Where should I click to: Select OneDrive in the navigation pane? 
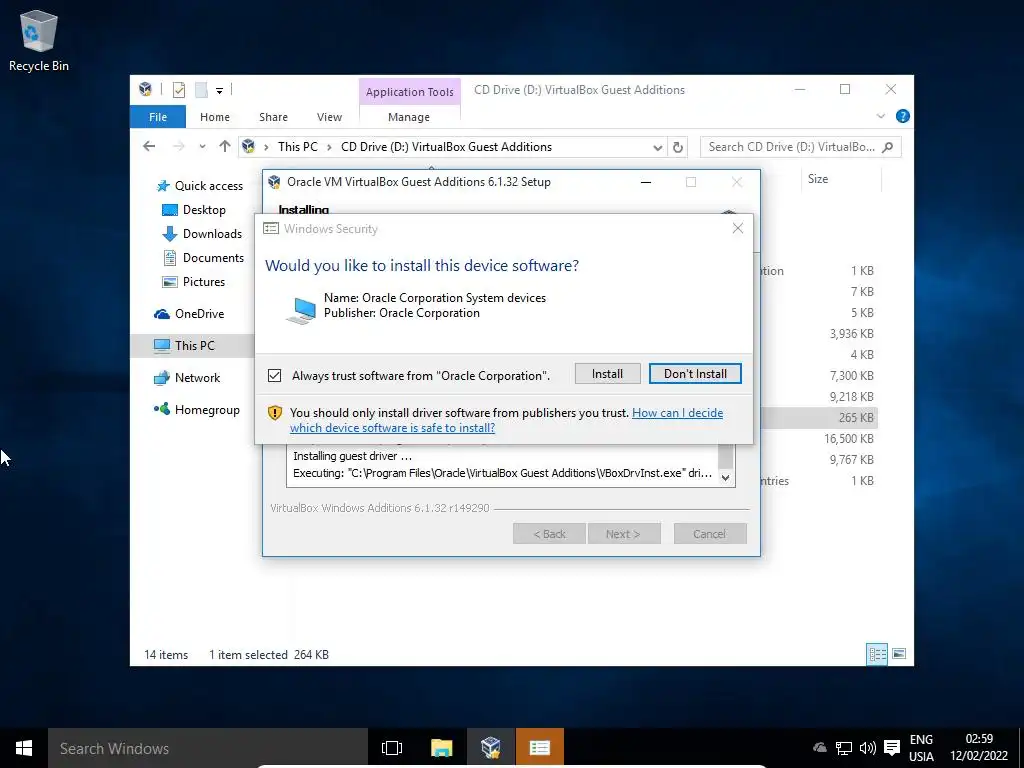point(189,314)
